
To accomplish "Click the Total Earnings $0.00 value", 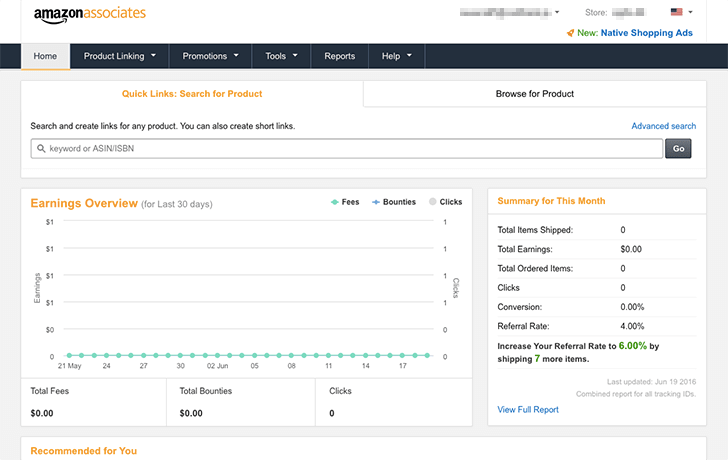I will [631, 249].
